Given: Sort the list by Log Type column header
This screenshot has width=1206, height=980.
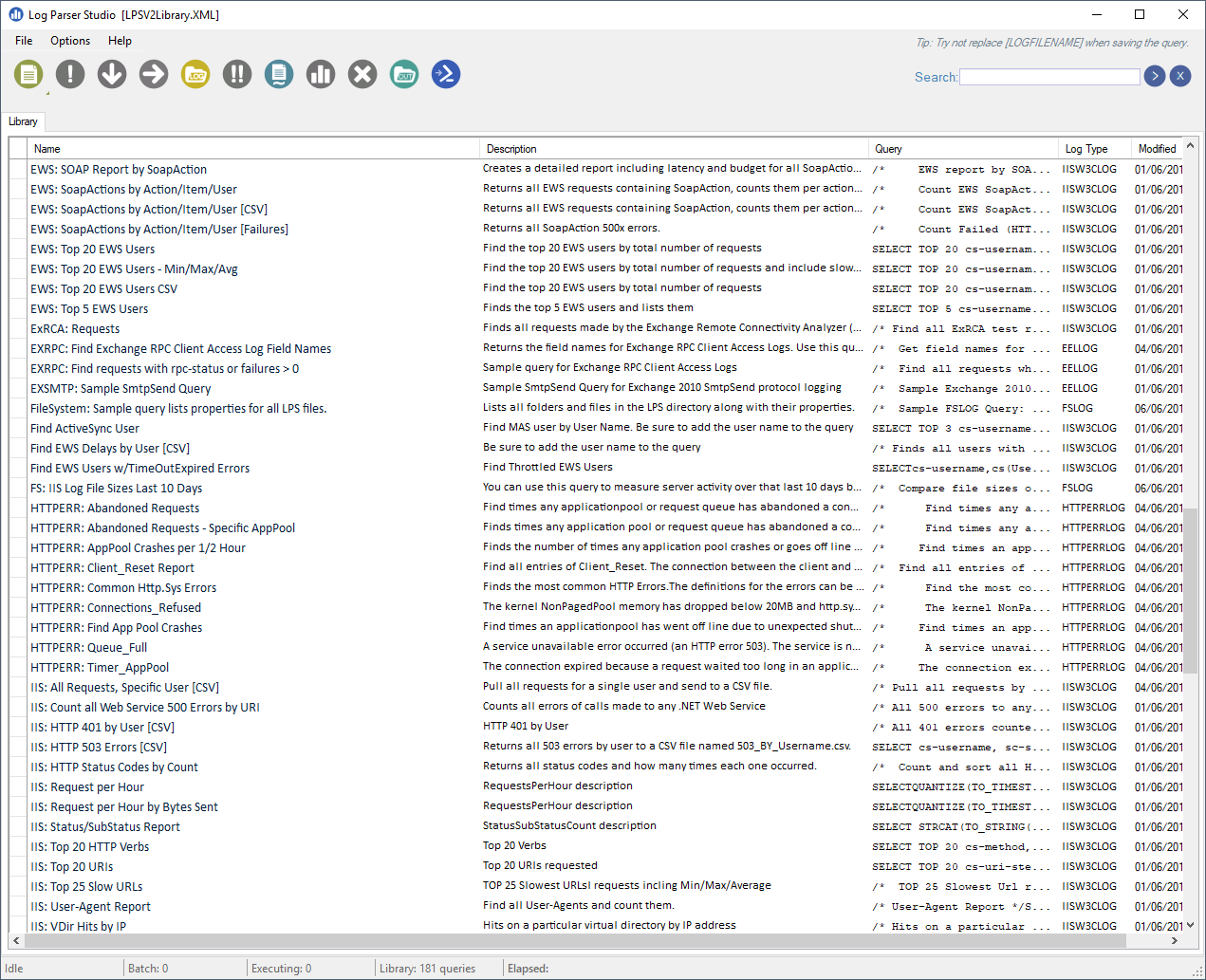Looking at the screenshot, I should 1086,149.
